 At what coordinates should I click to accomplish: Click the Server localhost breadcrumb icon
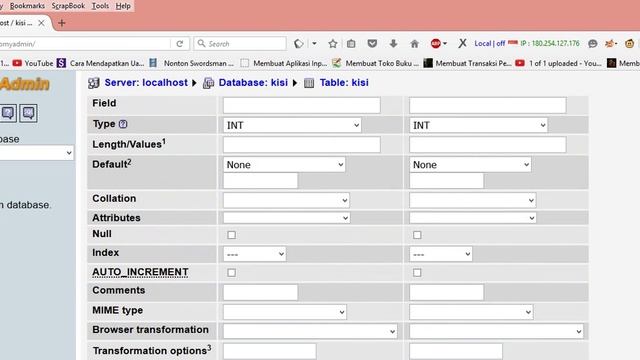pos(93,83)
